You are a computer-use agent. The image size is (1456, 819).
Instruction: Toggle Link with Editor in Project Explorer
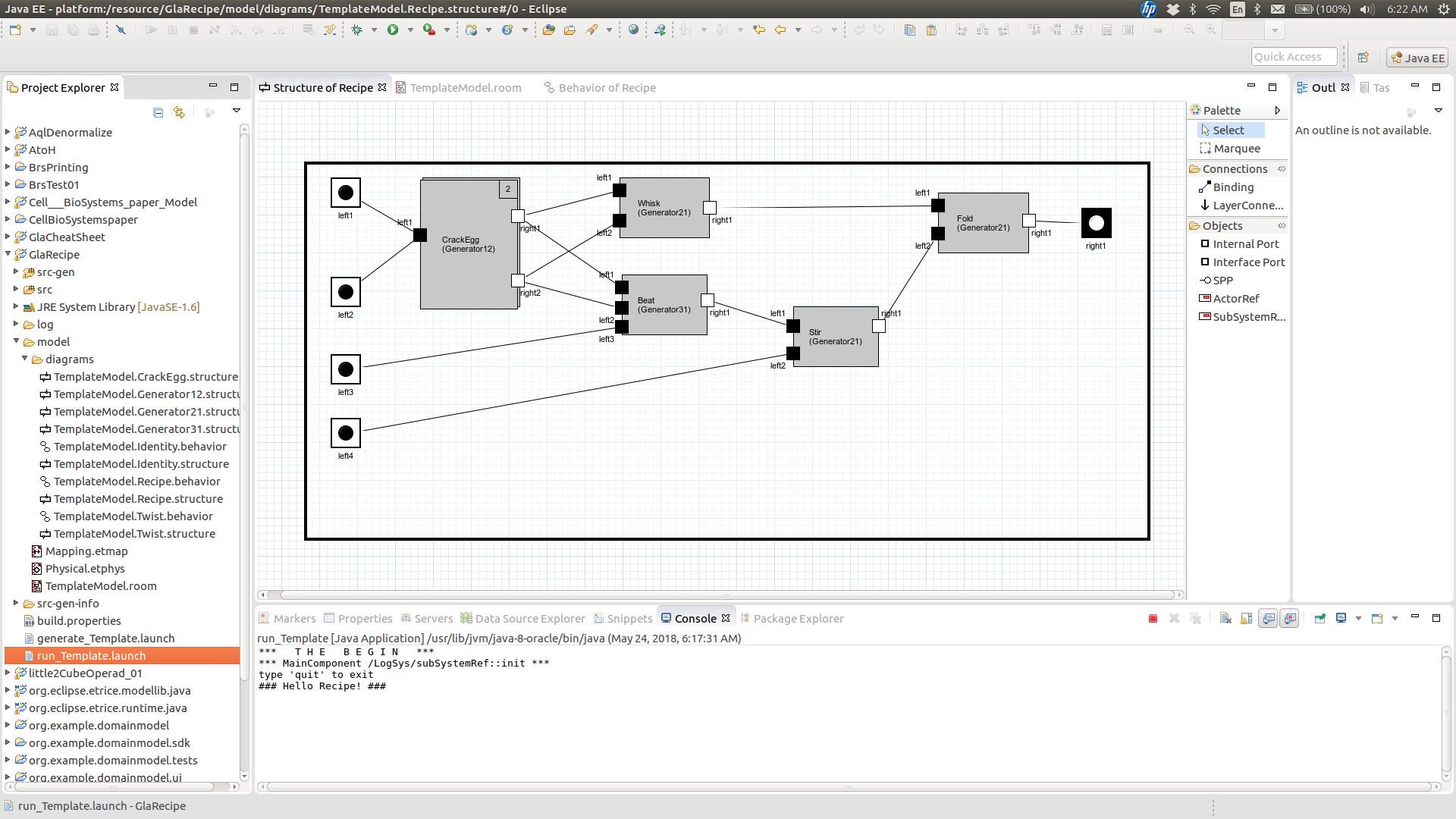tap(179, 112)
